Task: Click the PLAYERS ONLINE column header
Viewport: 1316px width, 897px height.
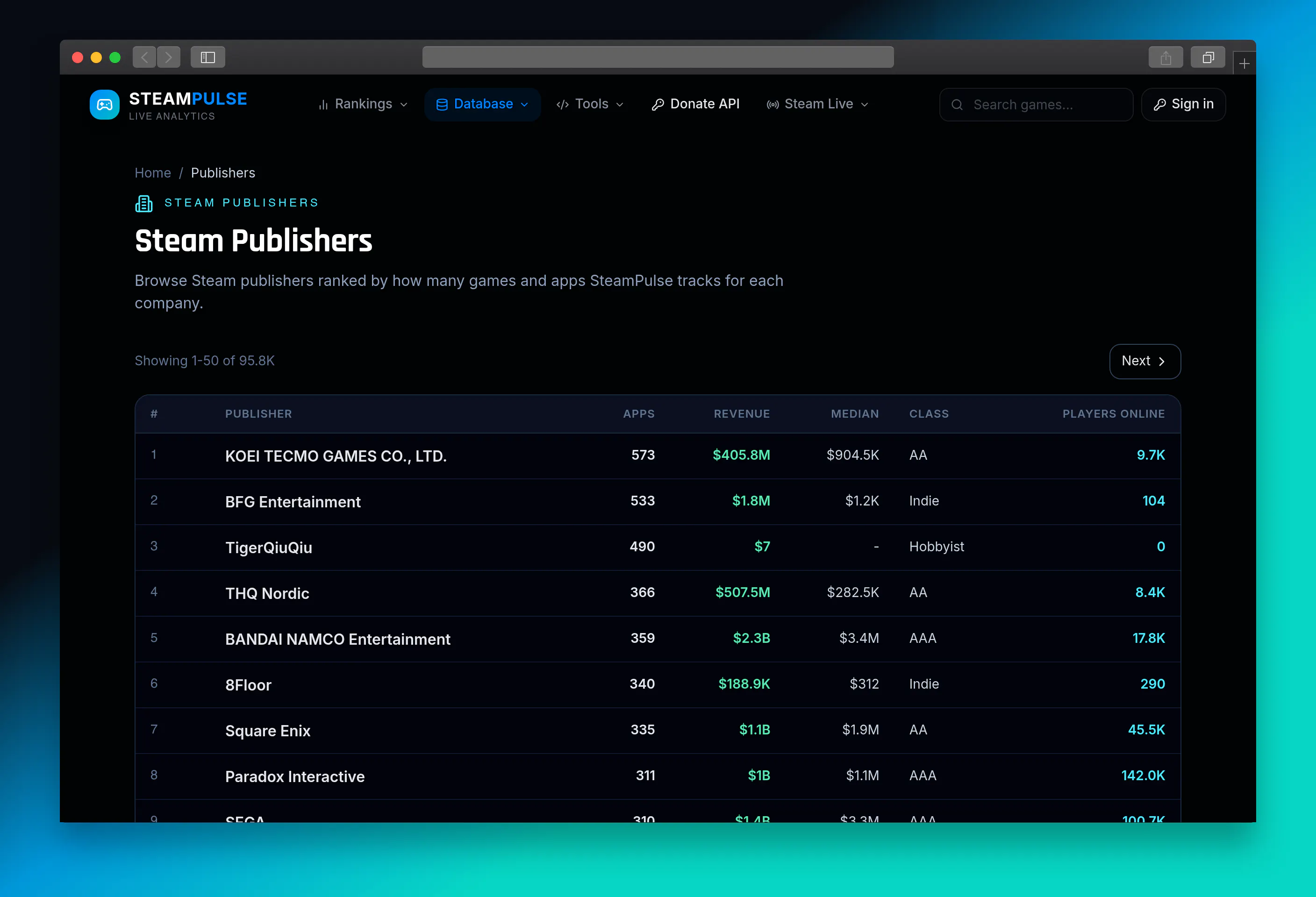Action: click(1113, 414)
